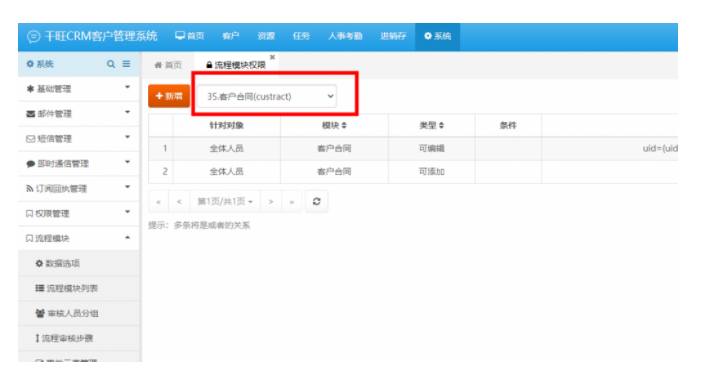Open 进销存 in the top navigation
707x379 pixels.
point(393,36)
